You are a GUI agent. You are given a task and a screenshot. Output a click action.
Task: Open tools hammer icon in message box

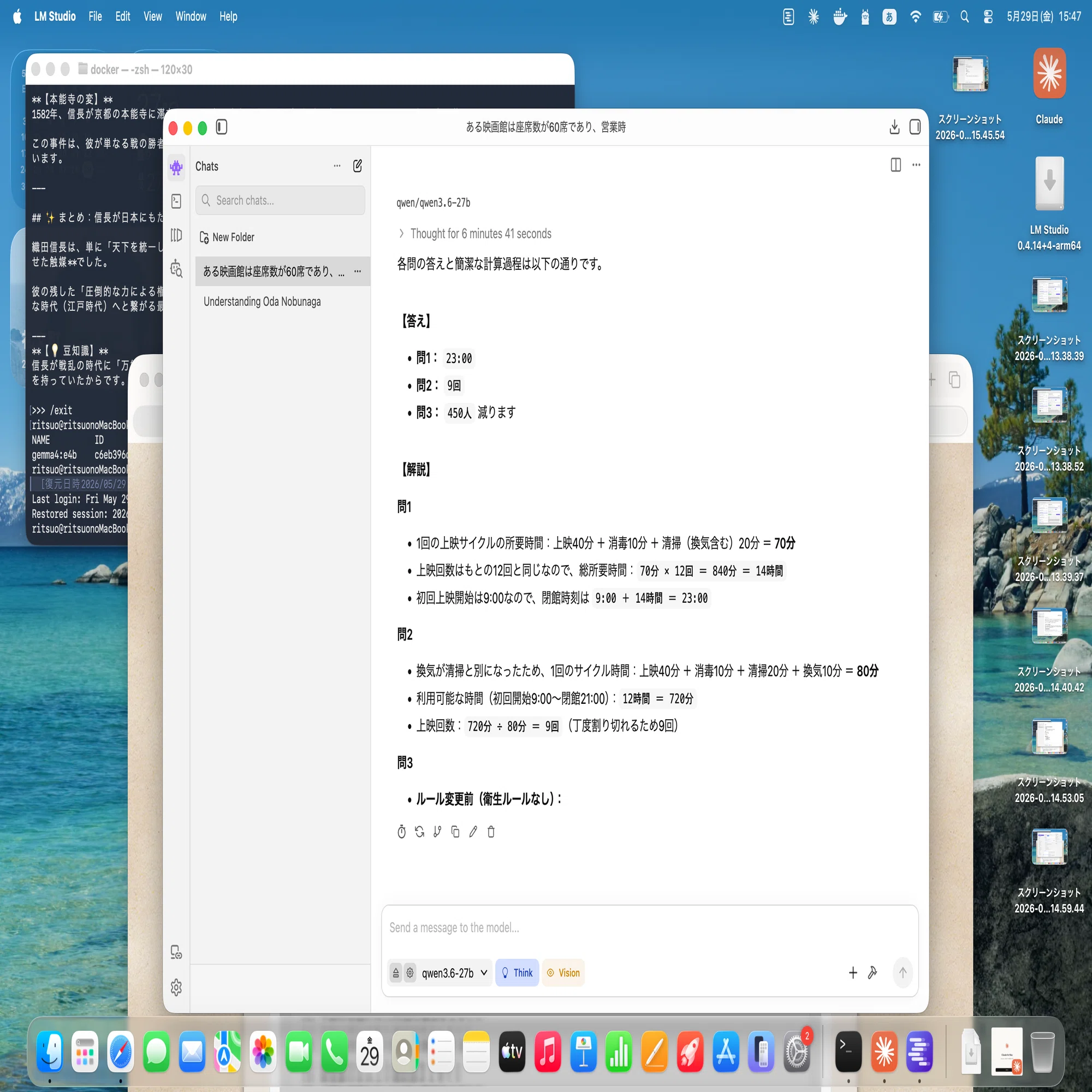tap(873, 973)
